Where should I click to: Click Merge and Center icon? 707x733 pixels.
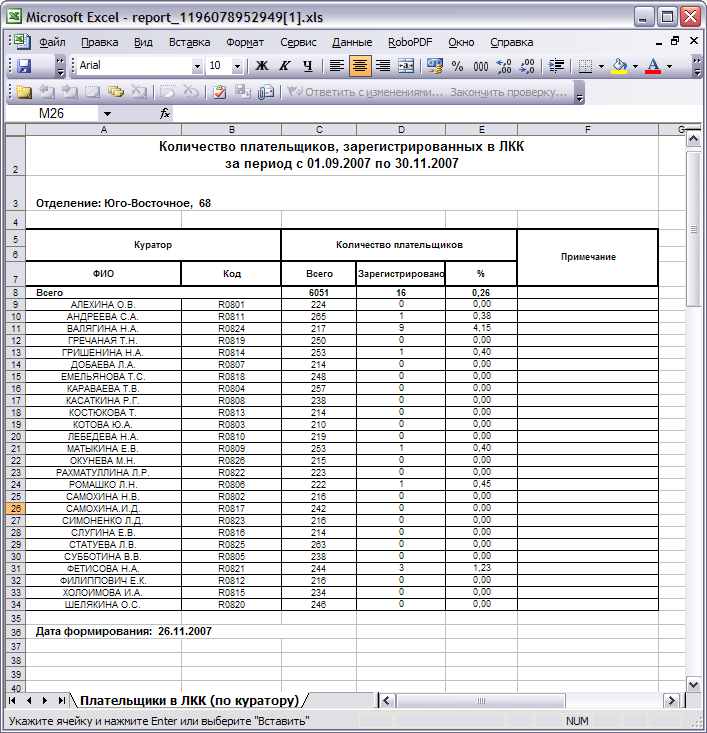[406, 66]
